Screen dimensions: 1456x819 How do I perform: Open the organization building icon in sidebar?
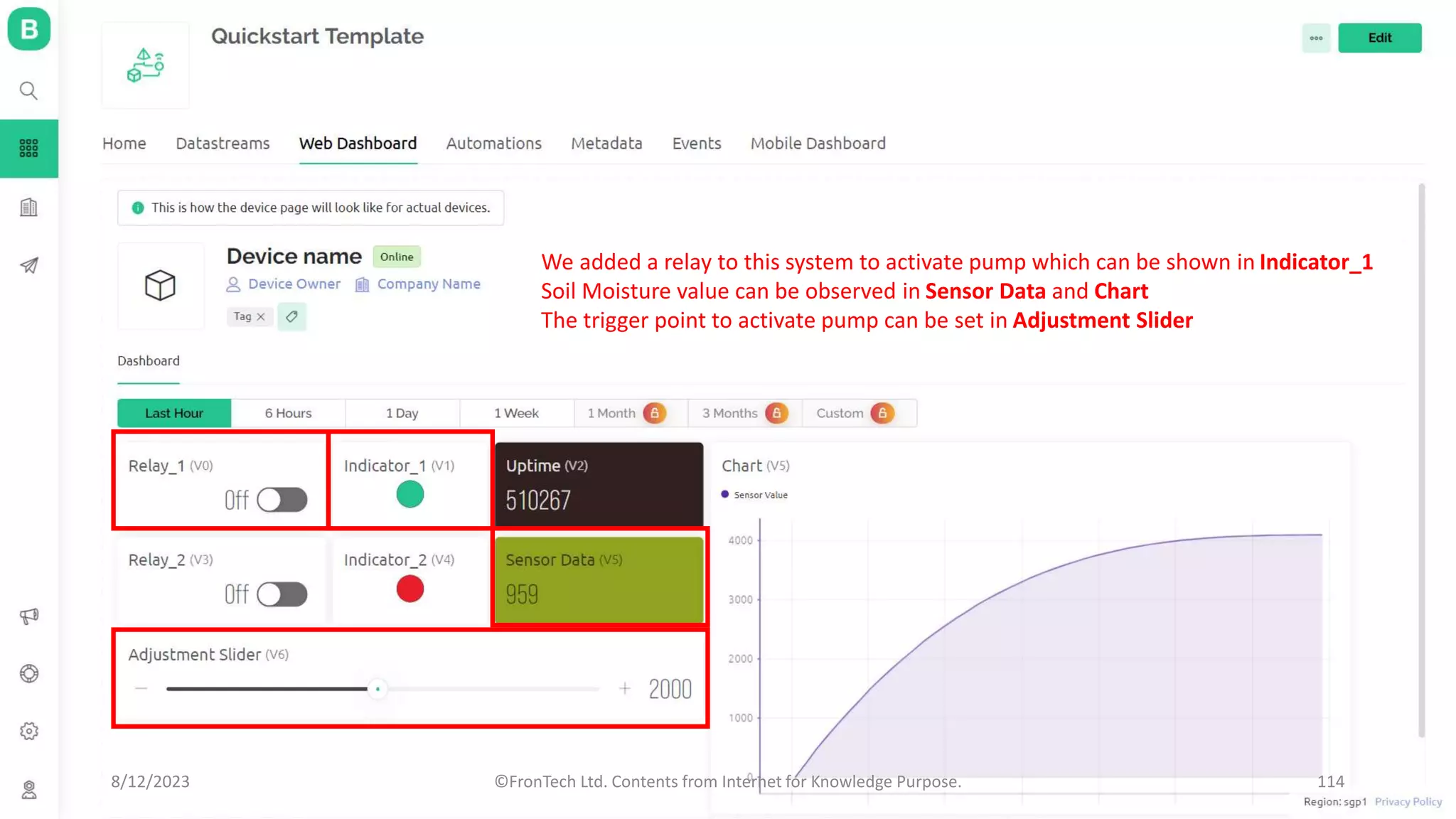28,207
